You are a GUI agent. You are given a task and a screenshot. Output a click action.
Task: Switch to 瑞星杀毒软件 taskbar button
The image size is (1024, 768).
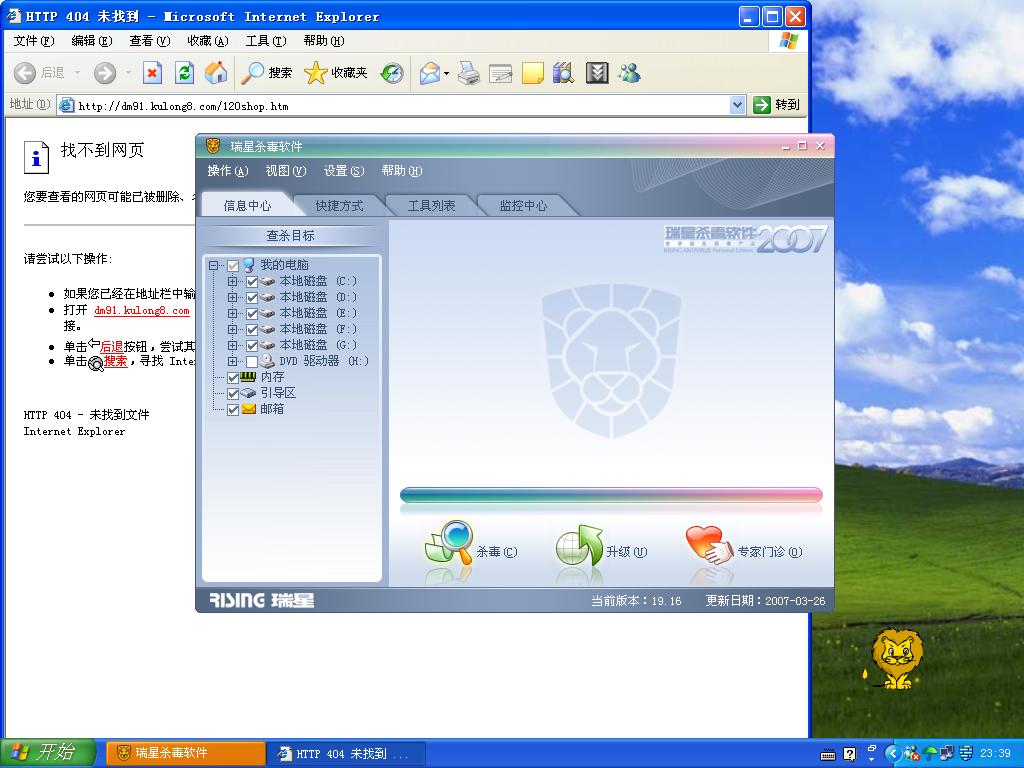point(185,753)
